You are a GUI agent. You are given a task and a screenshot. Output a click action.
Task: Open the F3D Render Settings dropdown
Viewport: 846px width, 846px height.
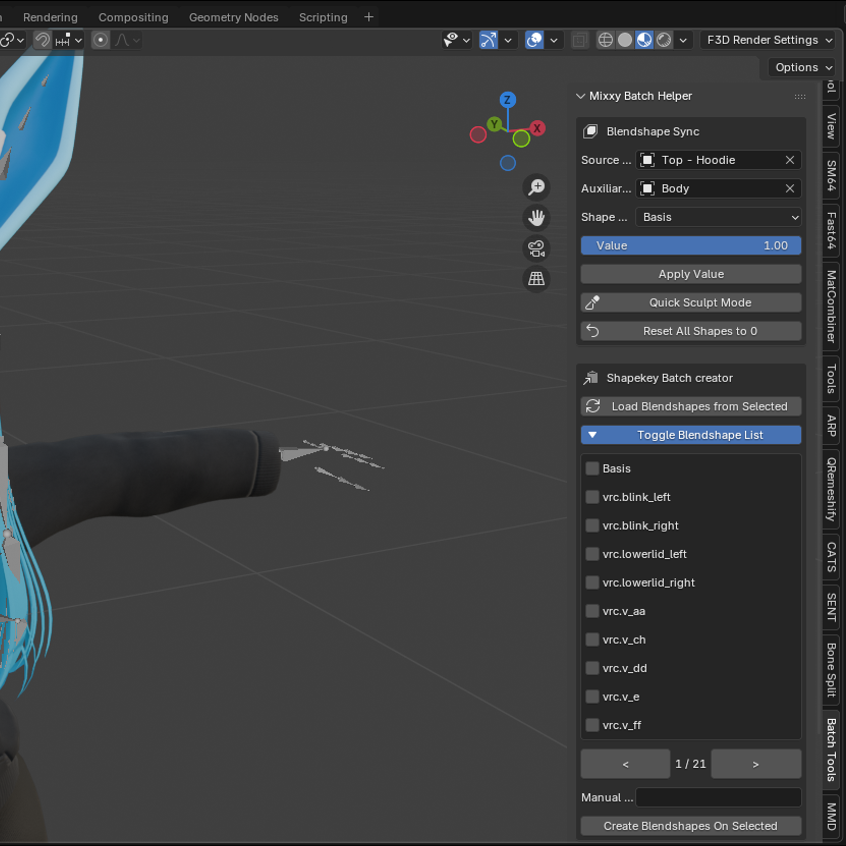pyautogui.click(x=768, y=40)
